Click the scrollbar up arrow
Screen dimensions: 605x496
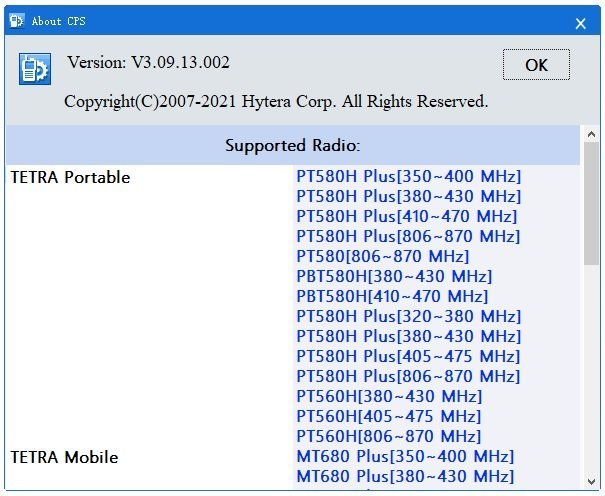coord(591,134)
